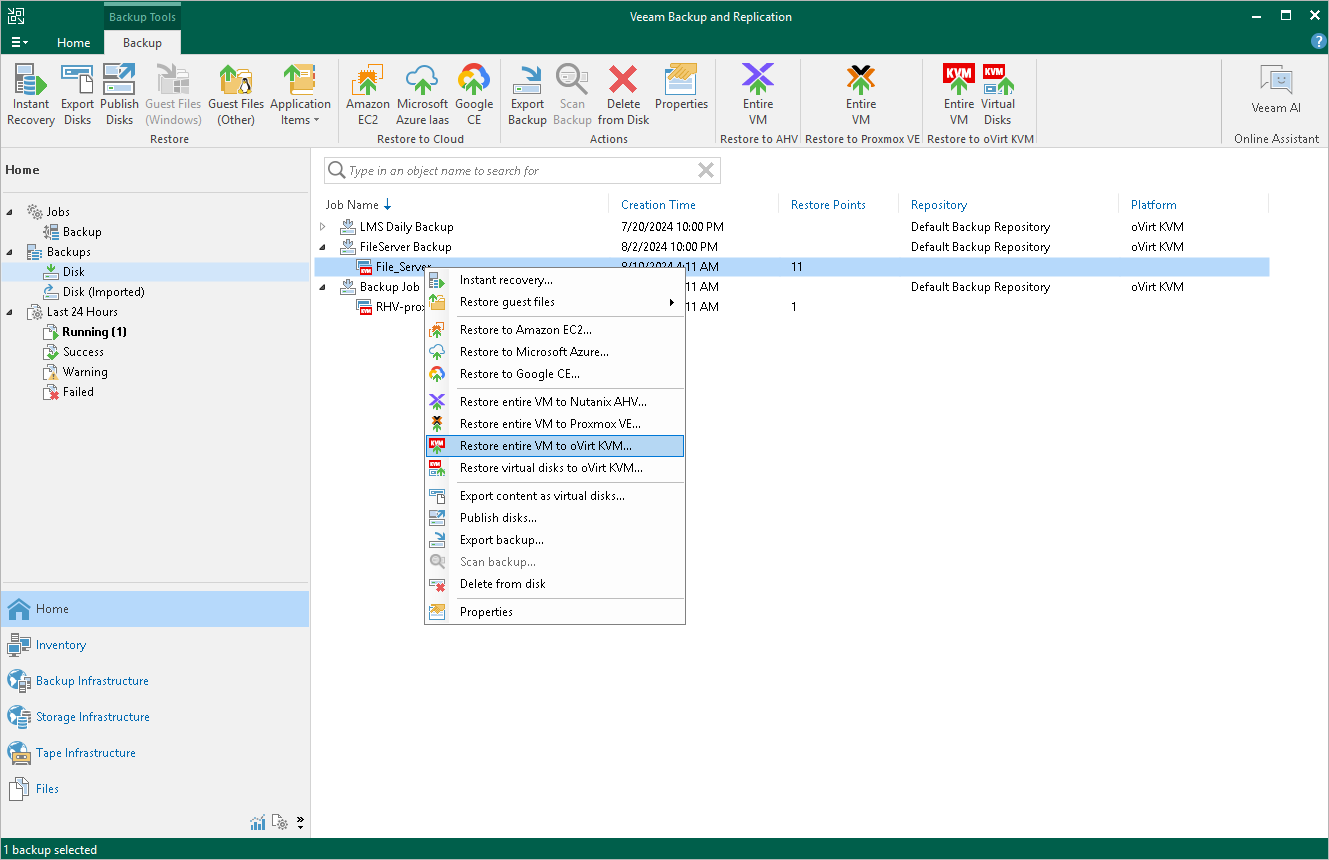The height and width of the screenshot is (860, 1329).
Task: Choose Delete from disk menu item
Action: coord(555,584)
